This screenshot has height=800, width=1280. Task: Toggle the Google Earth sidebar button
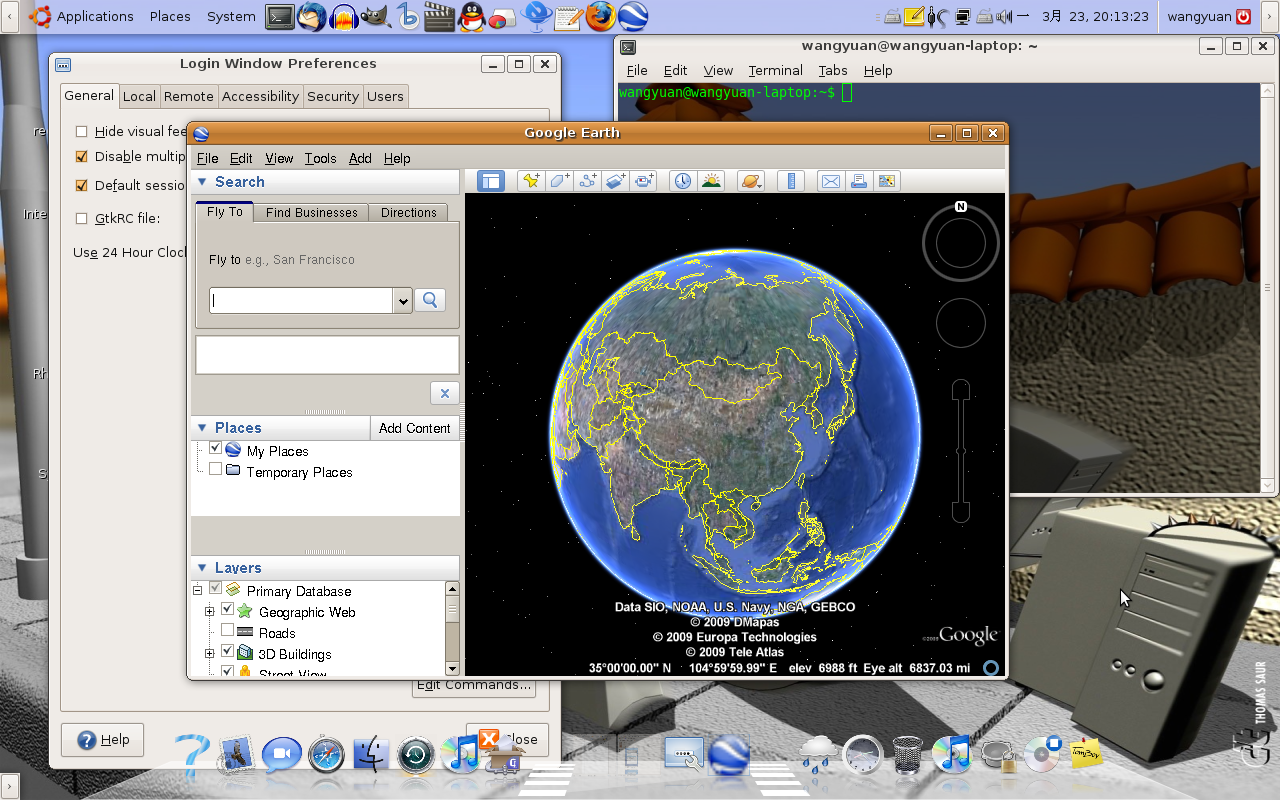490,181
